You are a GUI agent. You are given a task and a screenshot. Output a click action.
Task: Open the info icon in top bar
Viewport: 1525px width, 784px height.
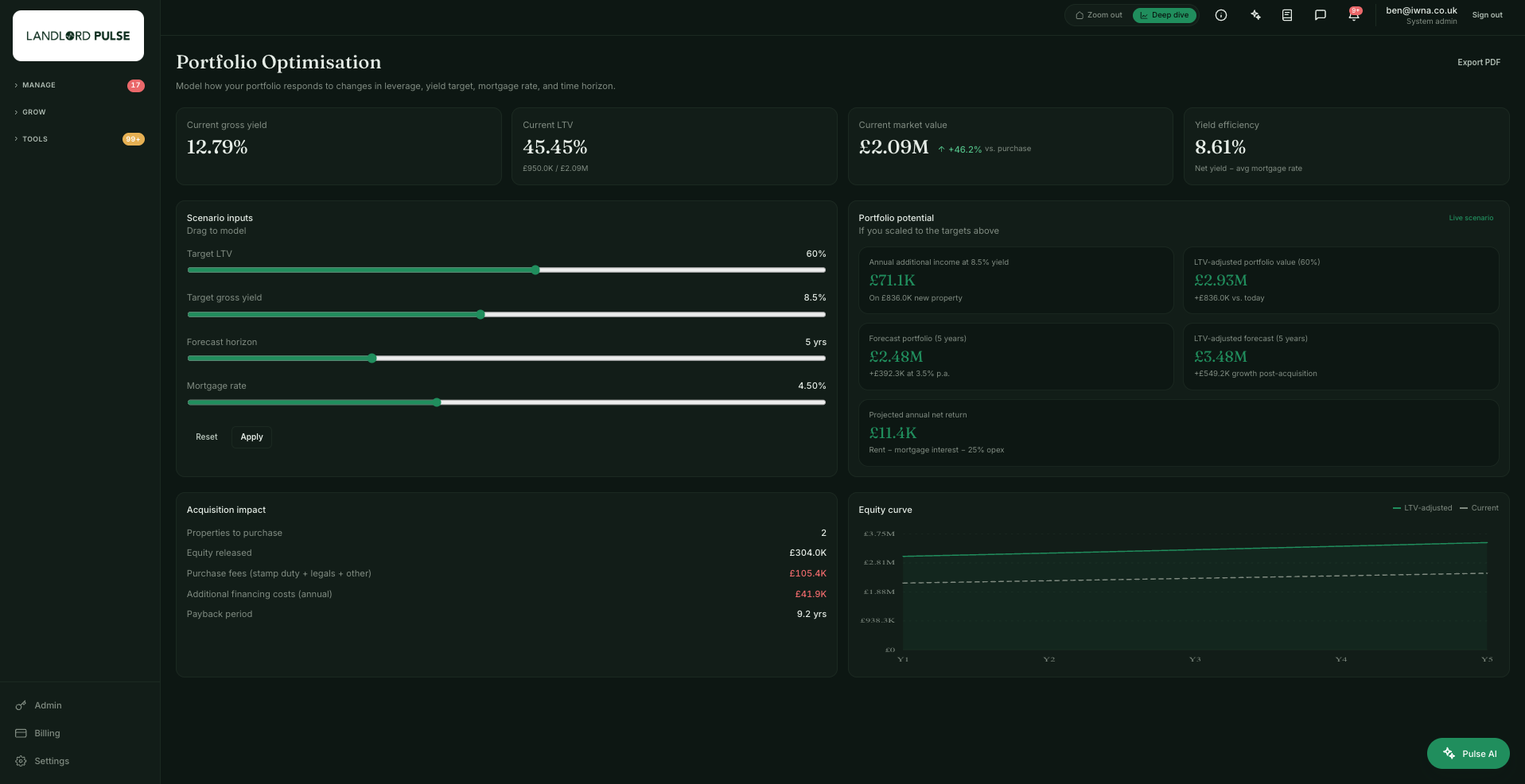[x=1221, y=15]
